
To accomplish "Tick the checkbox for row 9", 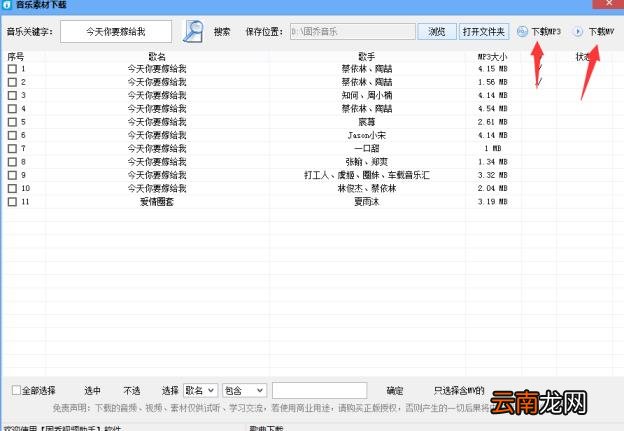I will click(12, 175).
